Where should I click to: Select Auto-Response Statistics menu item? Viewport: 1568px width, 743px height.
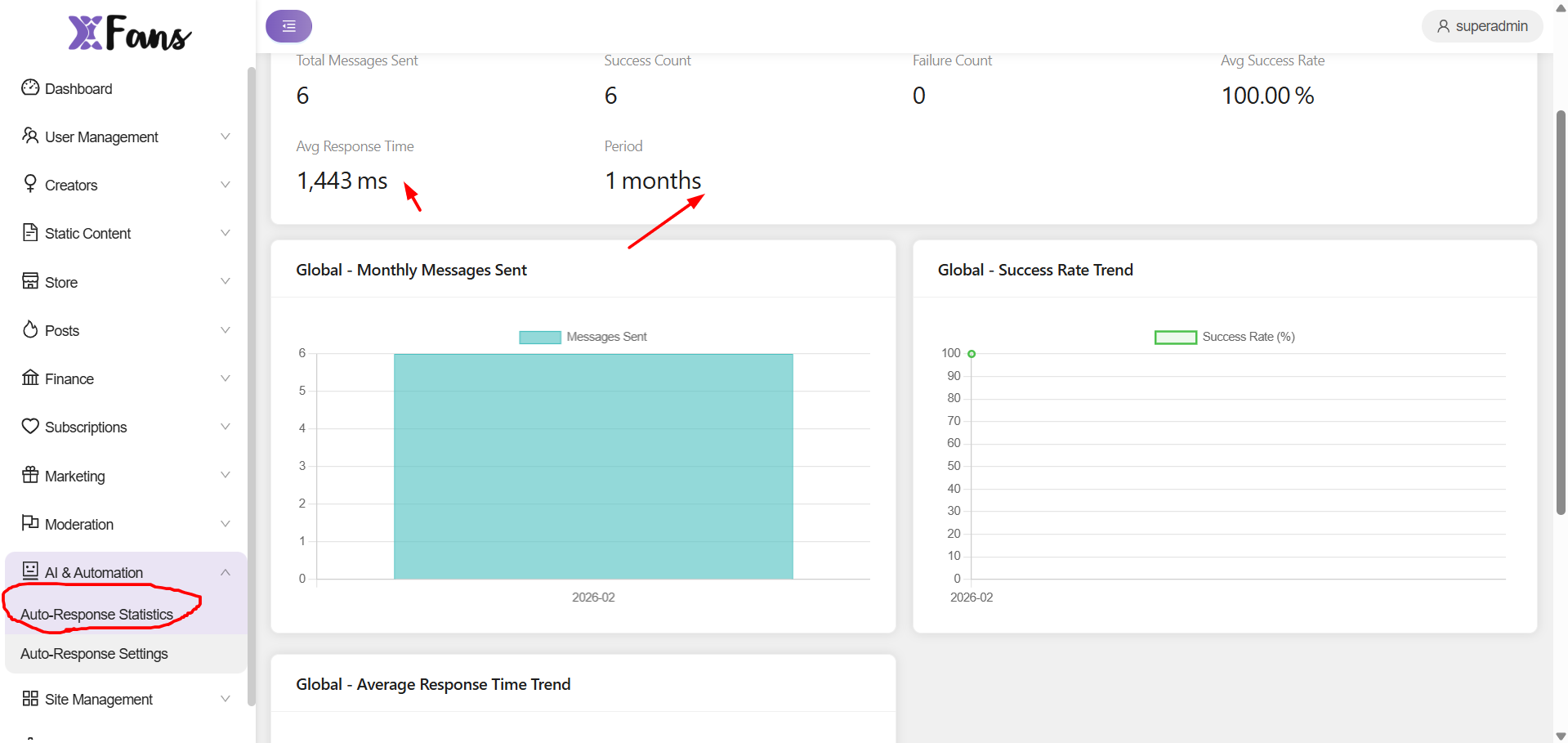[x=96, y=615]
